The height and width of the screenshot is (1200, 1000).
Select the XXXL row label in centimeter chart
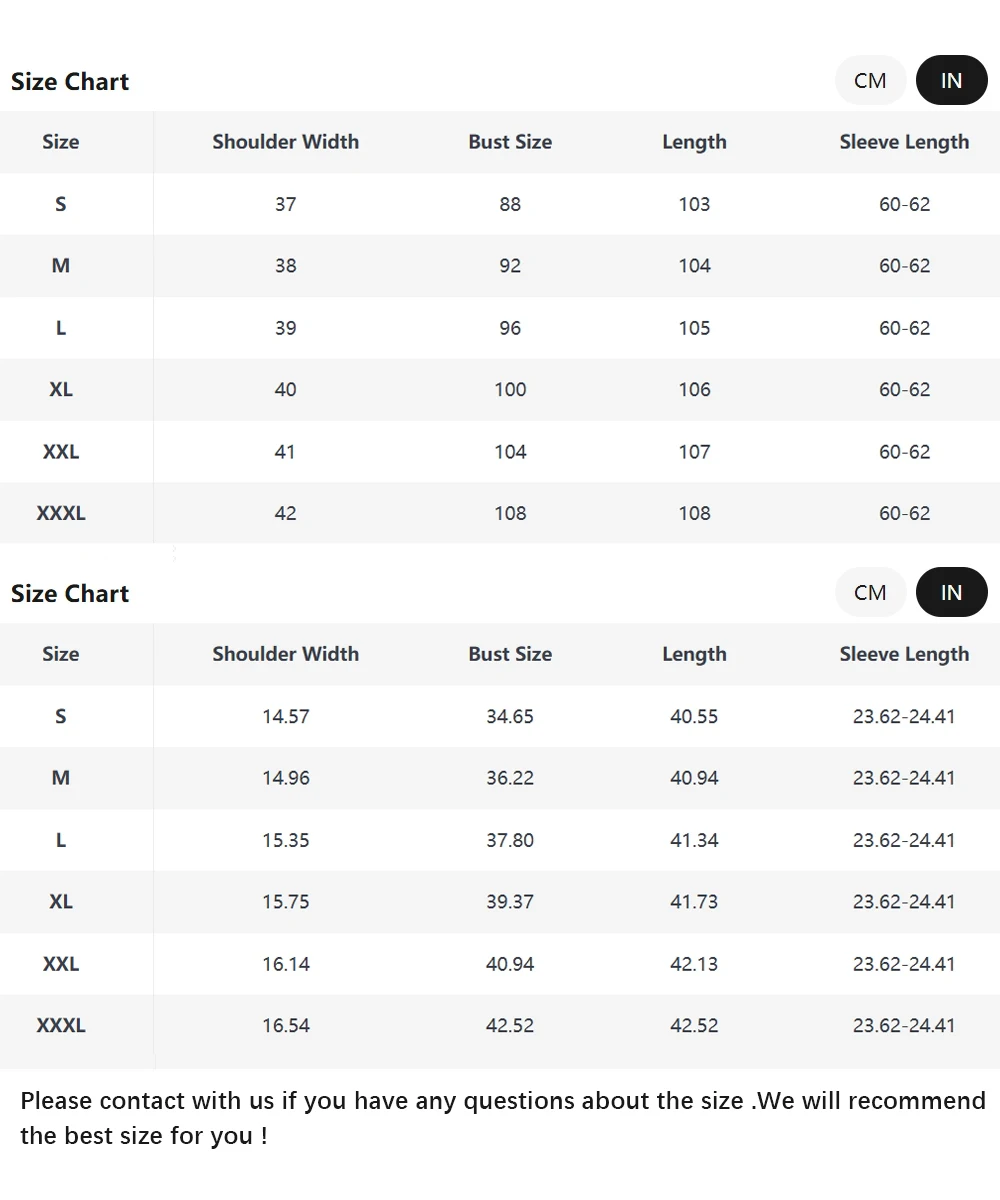[61, 513]
